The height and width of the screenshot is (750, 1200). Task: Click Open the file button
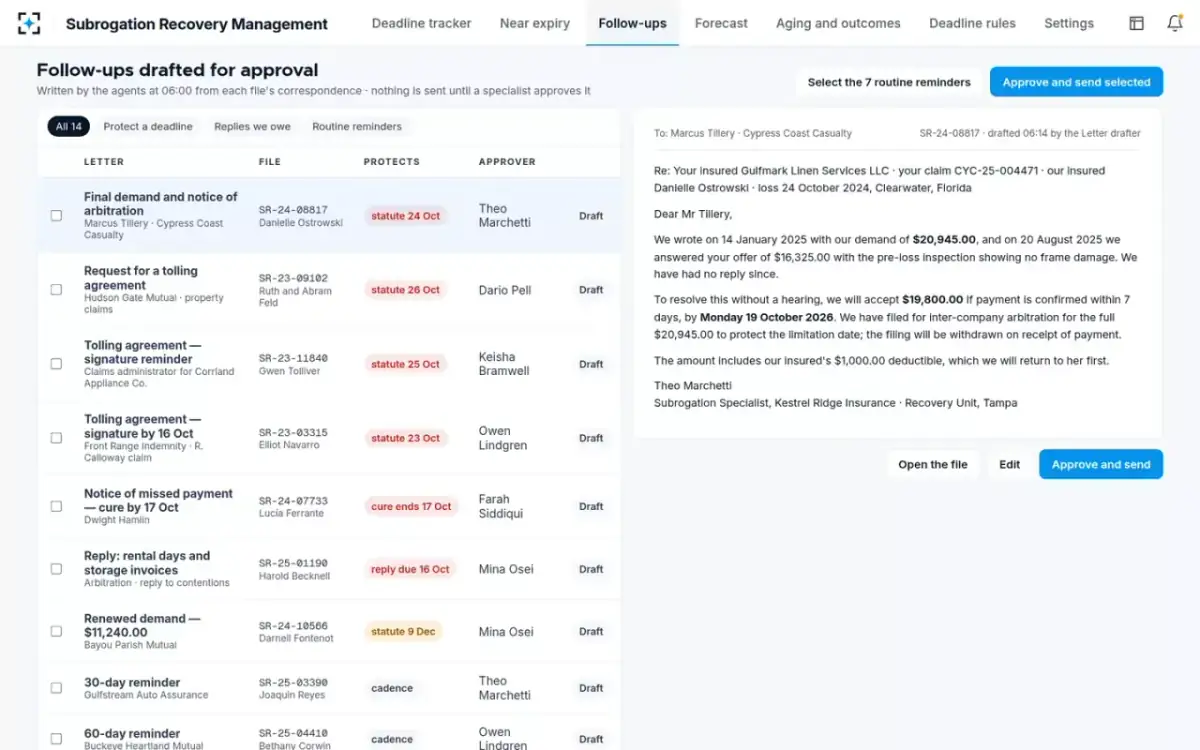(x=932, y=464)
